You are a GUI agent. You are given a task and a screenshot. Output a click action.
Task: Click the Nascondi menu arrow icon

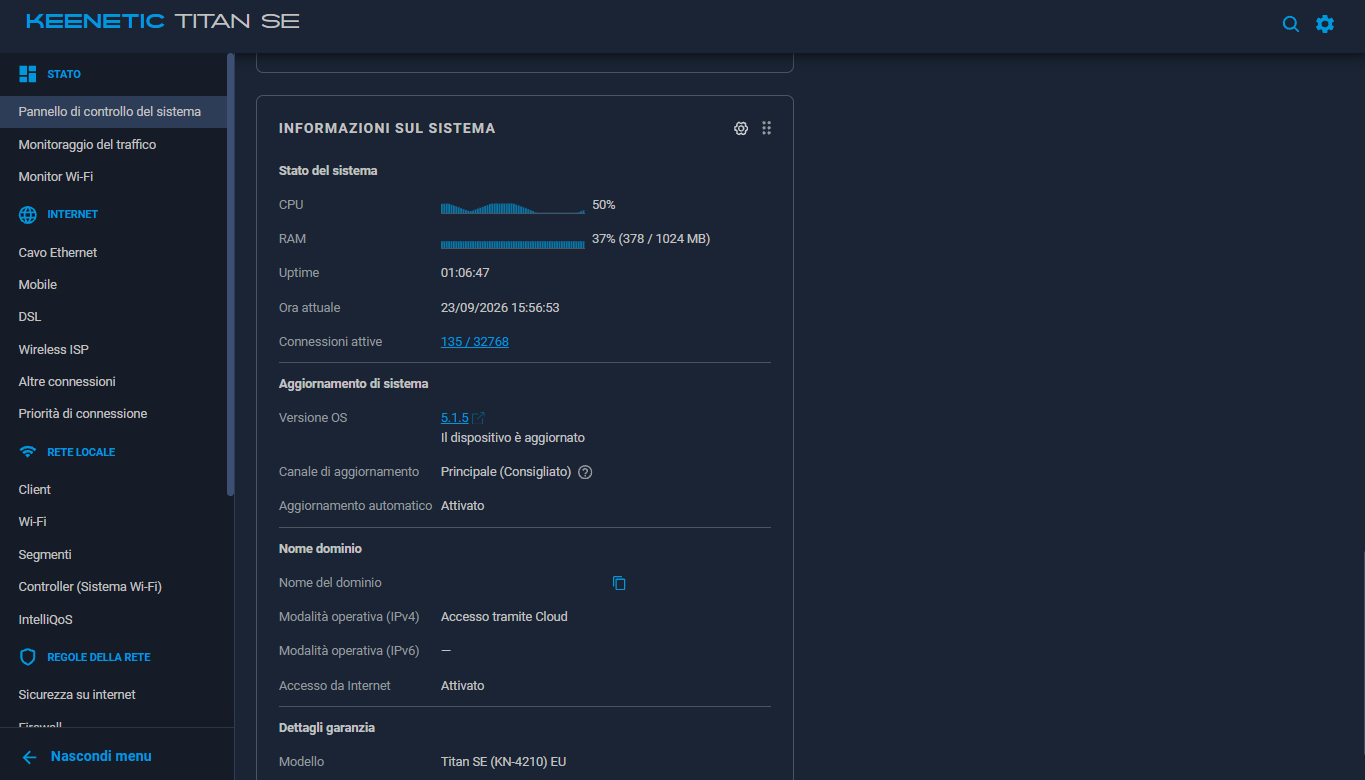29,757
